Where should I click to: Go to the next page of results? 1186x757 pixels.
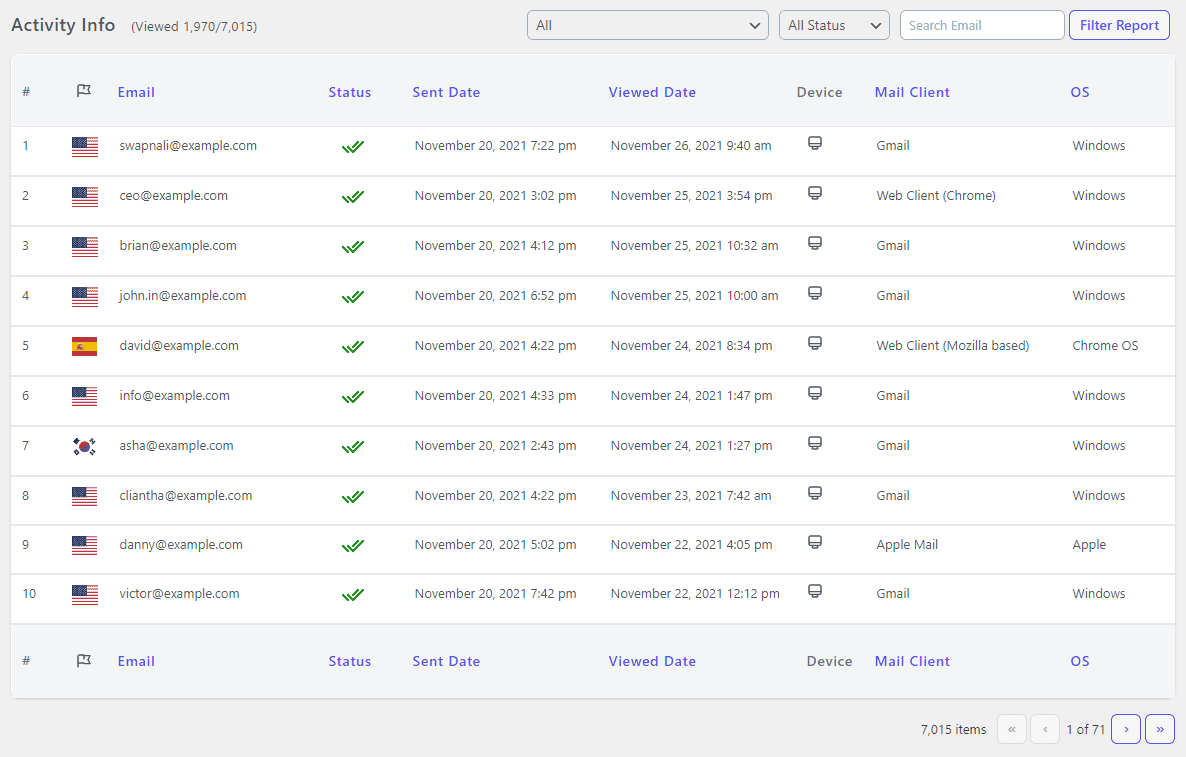pyautogui.click(x=1125, y=729)
